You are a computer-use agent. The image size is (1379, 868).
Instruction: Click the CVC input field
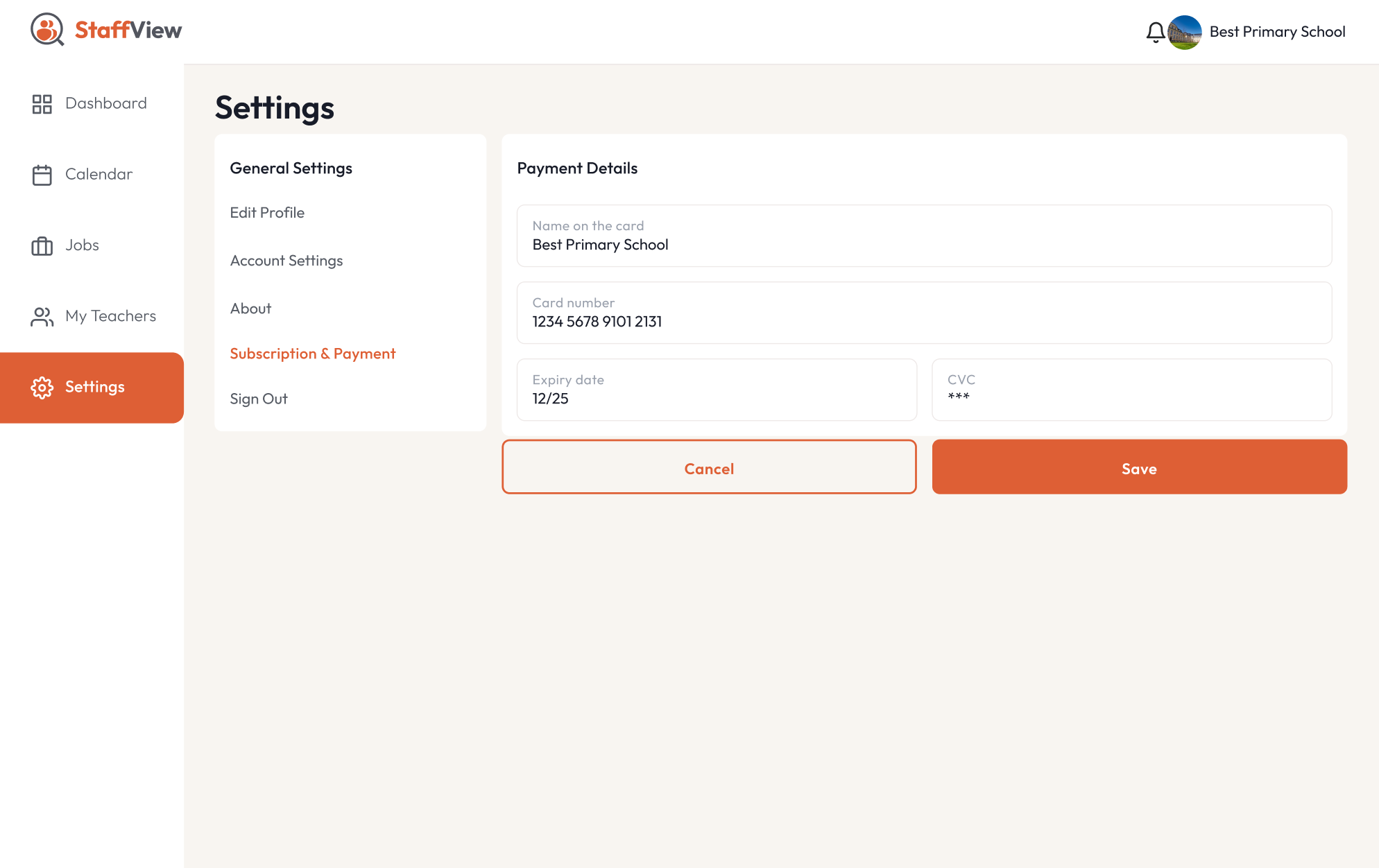(1131, 390)
